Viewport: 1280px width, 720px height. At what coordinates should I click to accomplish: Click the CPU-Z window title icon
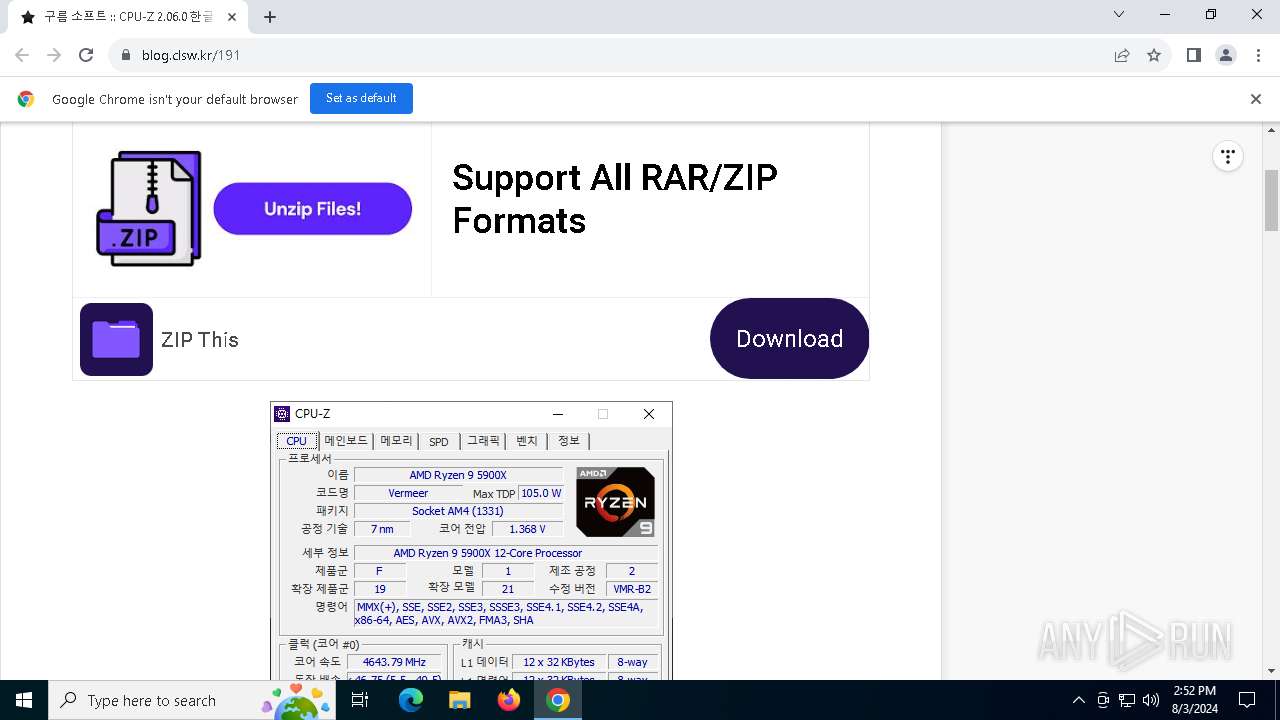click(282, 414)
